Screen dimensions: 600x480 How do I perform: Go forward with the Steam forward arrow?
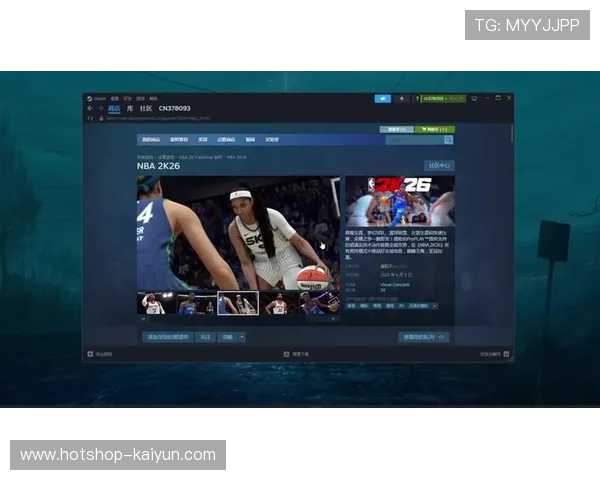[101, 108]
